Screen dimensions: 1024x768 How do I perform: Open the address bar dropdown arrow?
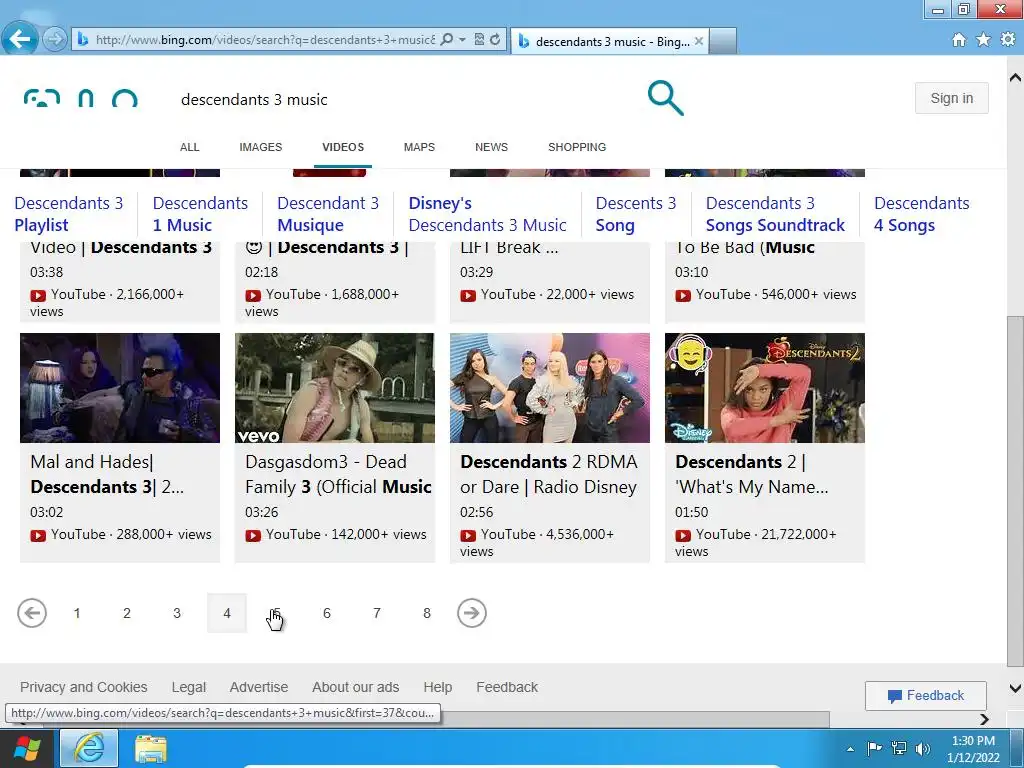462,40
